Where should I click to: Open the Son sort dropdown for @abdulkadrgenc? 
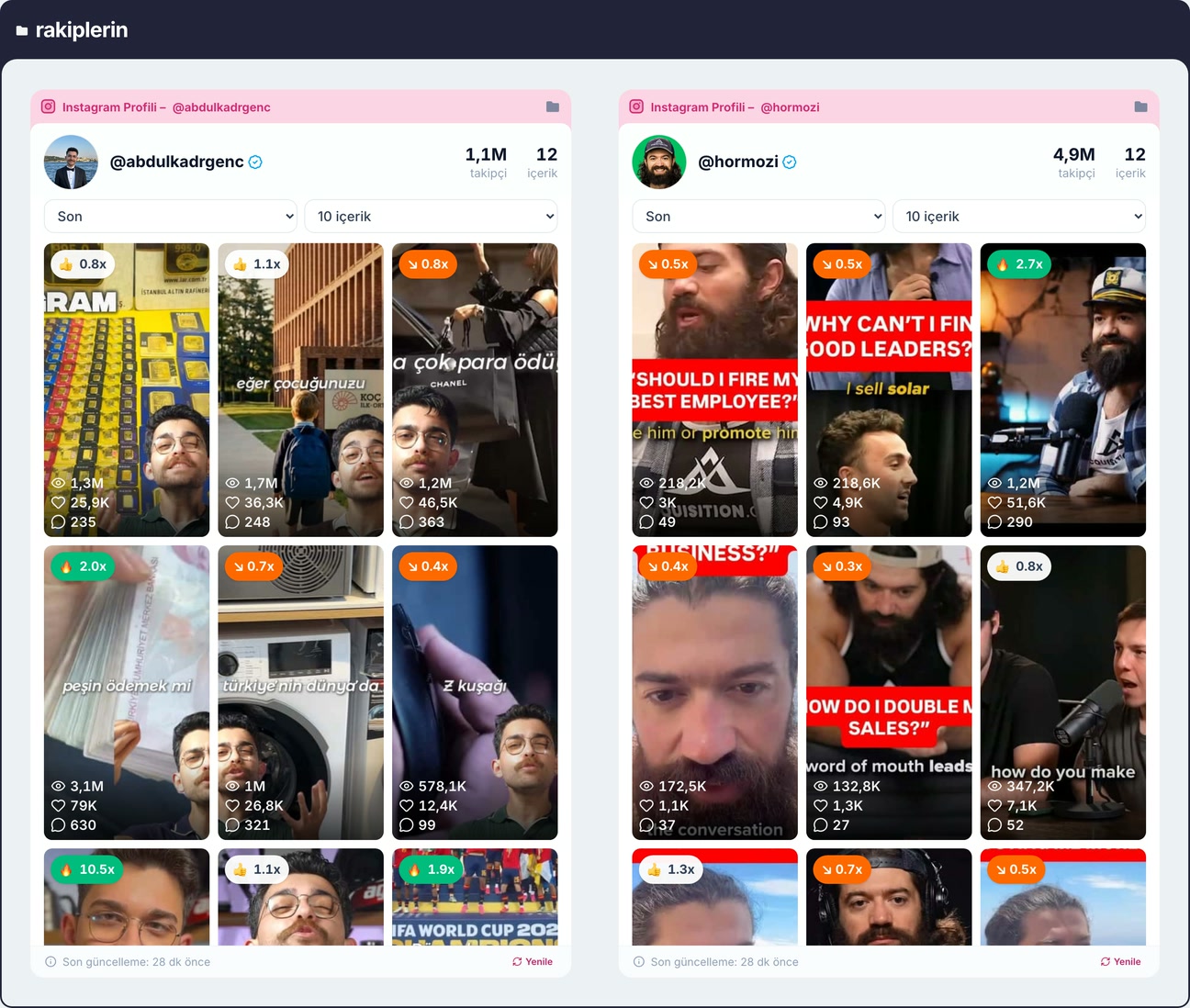coord(171,217)
